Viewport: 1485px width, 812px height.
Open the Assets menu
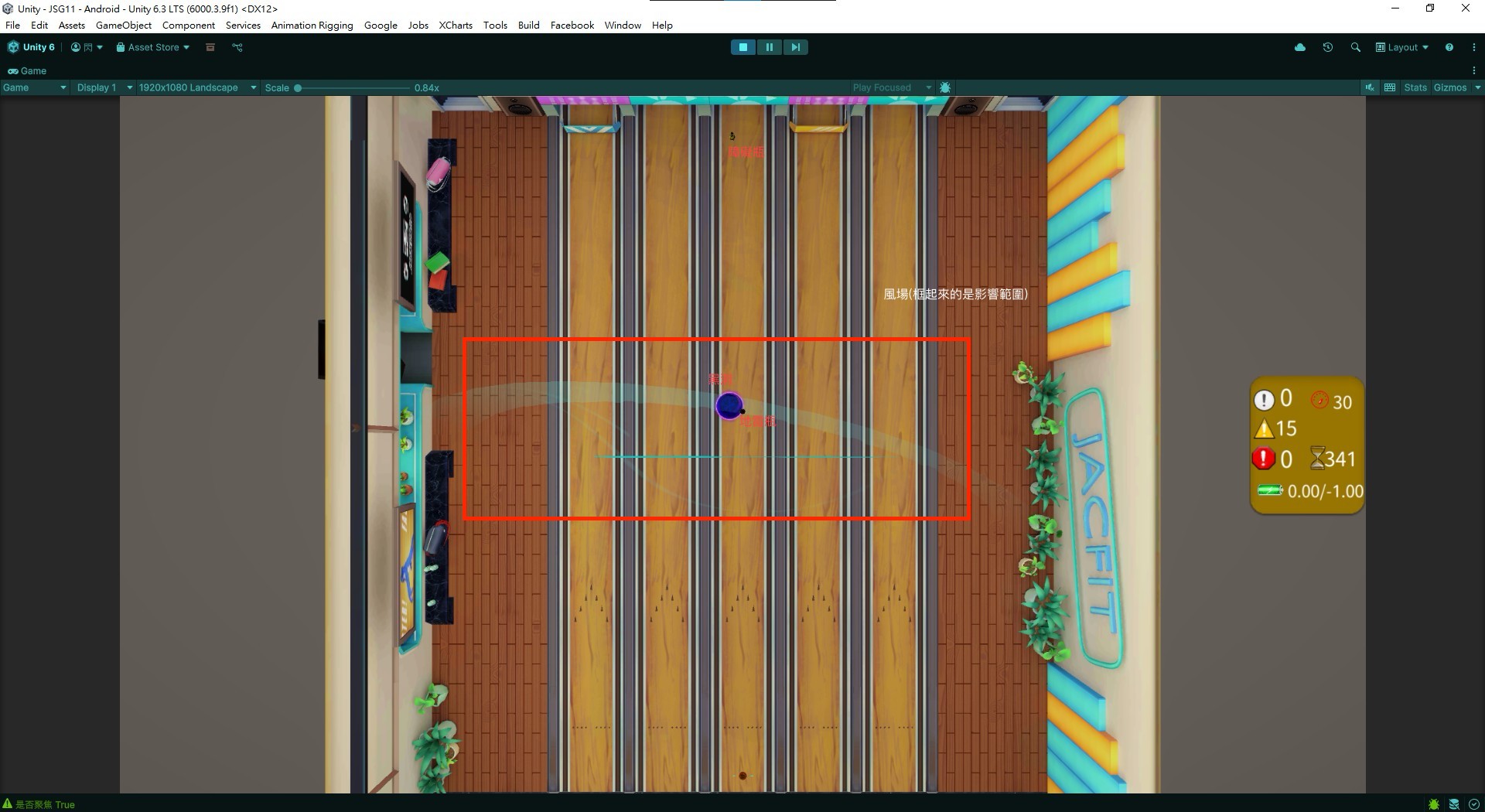[x=72, y=25]
